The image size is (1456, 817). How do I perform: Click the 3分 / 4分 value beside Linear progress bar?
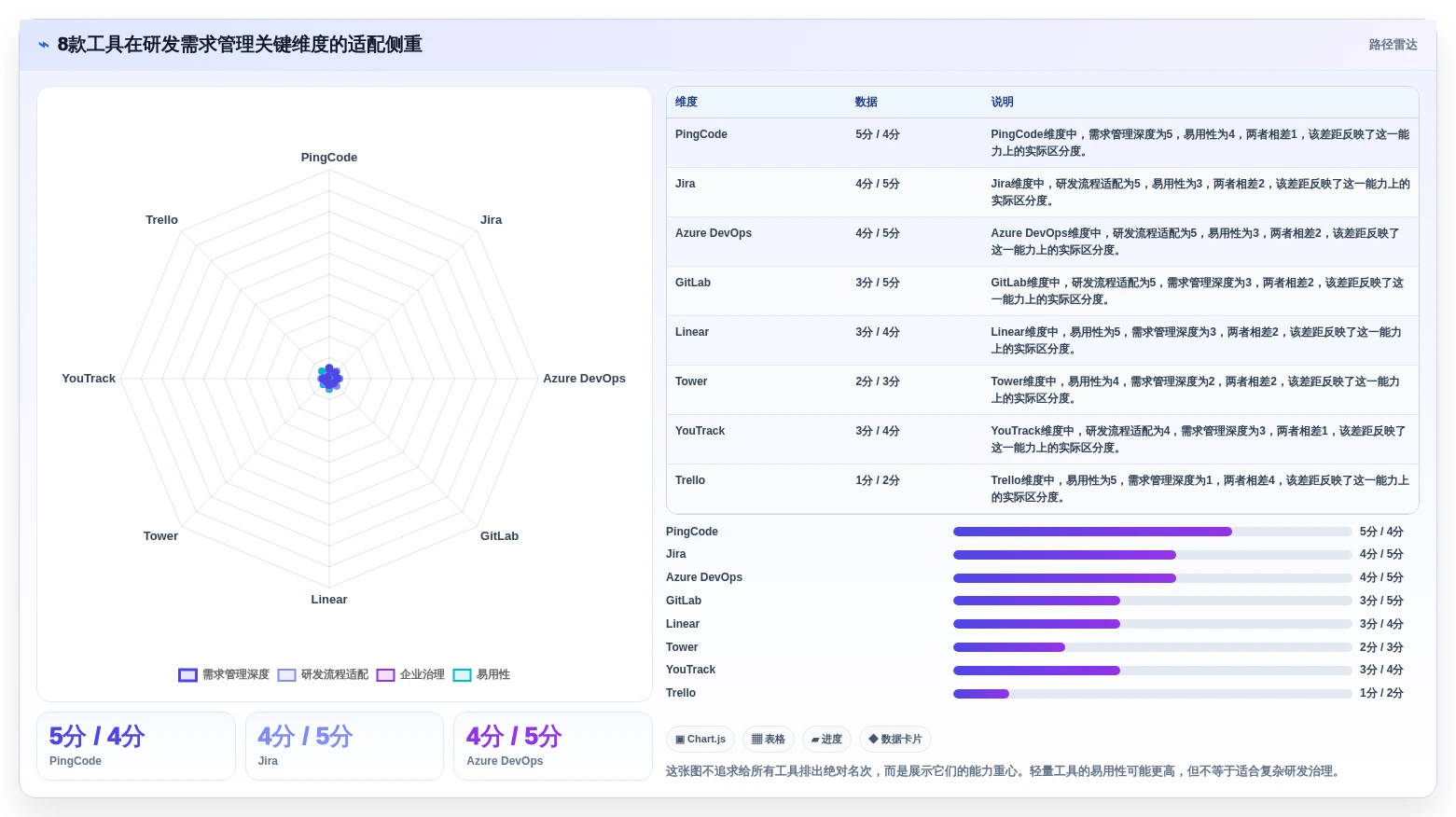coord(1381,624)
